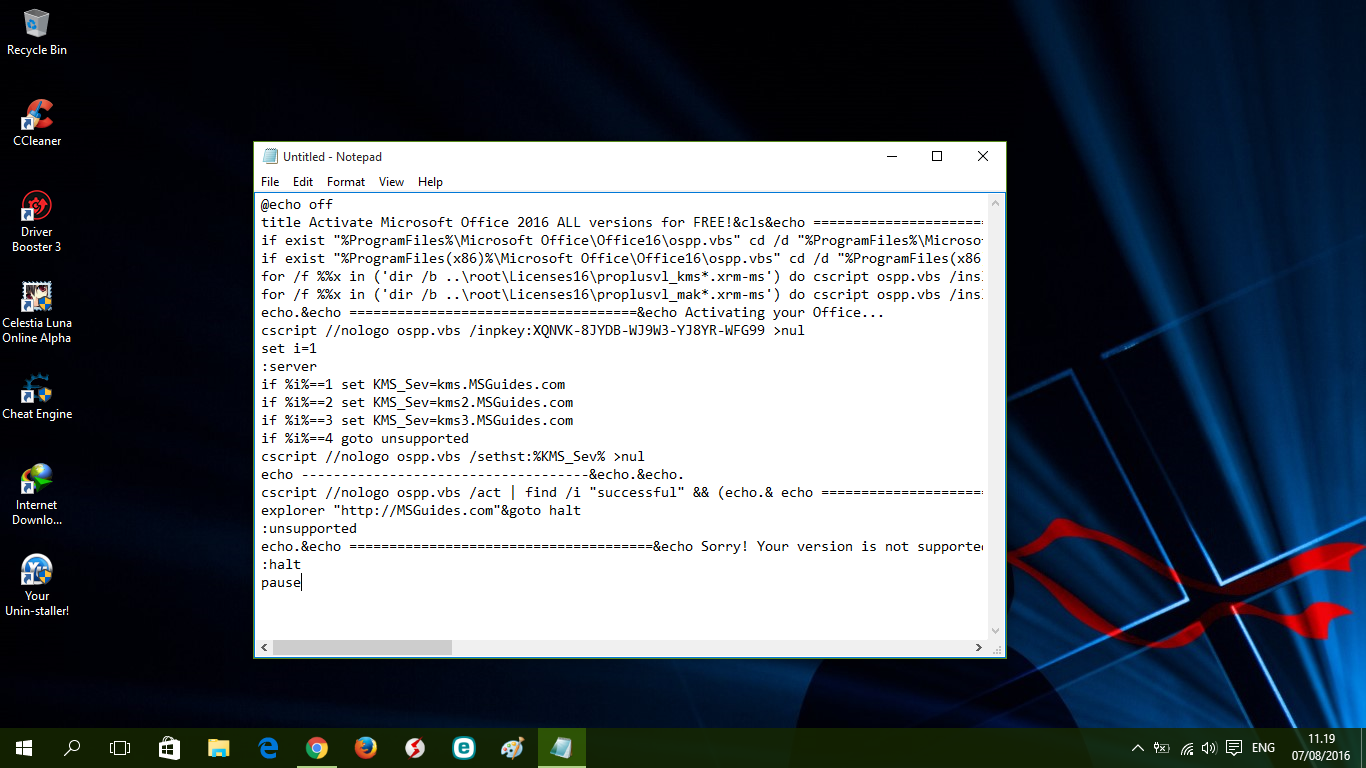Launch the CCleaner desktop shortcut
Viewport: 1366px width, 768px height.
pos(37,123)
